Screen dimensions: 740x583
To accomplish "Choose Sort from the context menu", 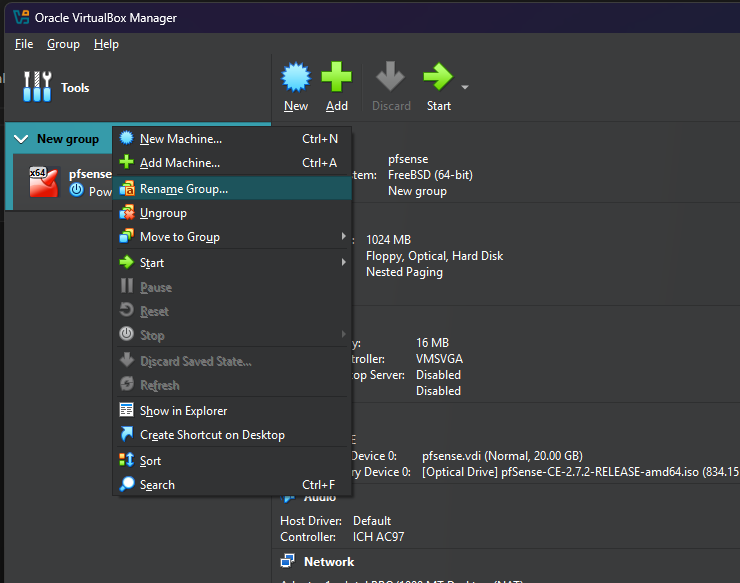I will tap(232, 460).
